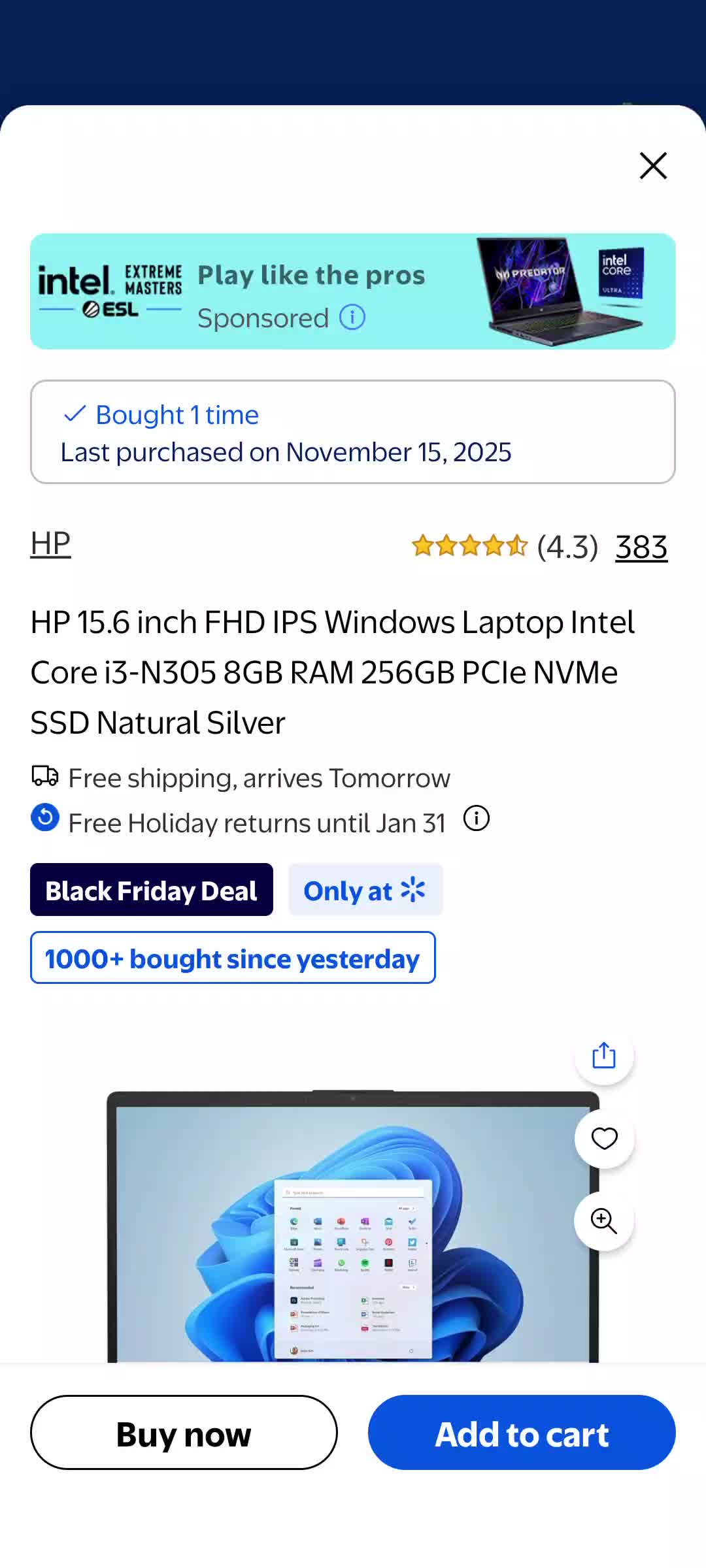Tap the Black Friday Deal badge
The image size is (706, 1568).
[x=152, y=890]
